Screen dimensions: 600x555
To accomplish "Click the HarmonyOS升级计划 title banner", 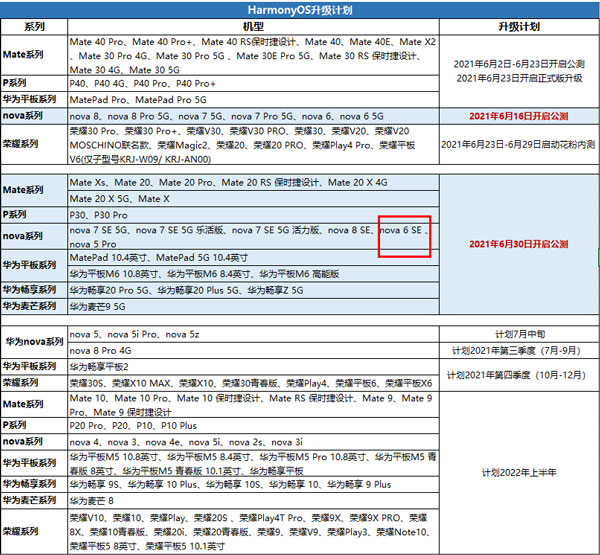I will (x=300, y=10).
